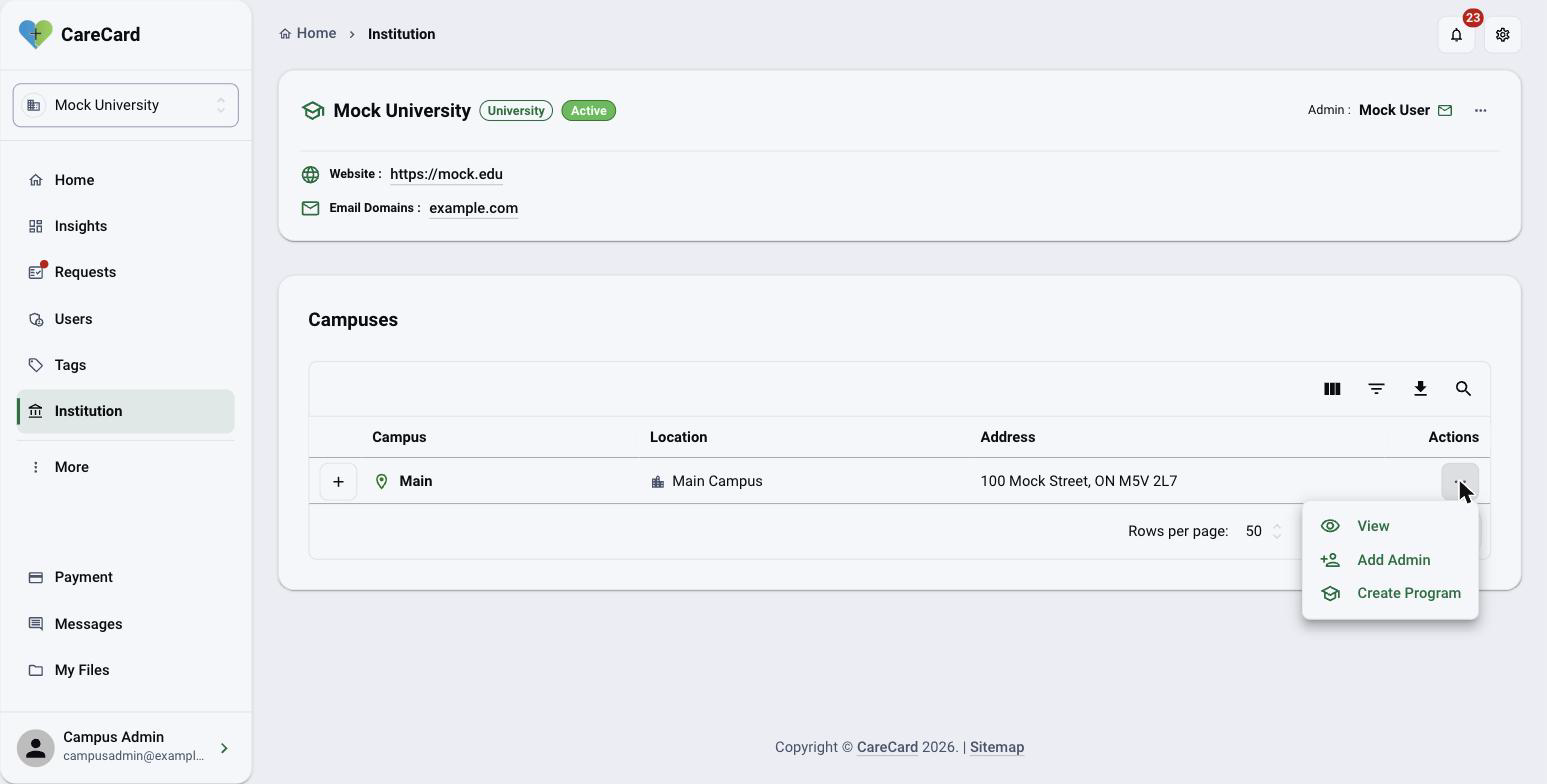Viewport: 1547px width, 784px height.
Task: Select Institution in the sidebar
Action: coord(126,411)
